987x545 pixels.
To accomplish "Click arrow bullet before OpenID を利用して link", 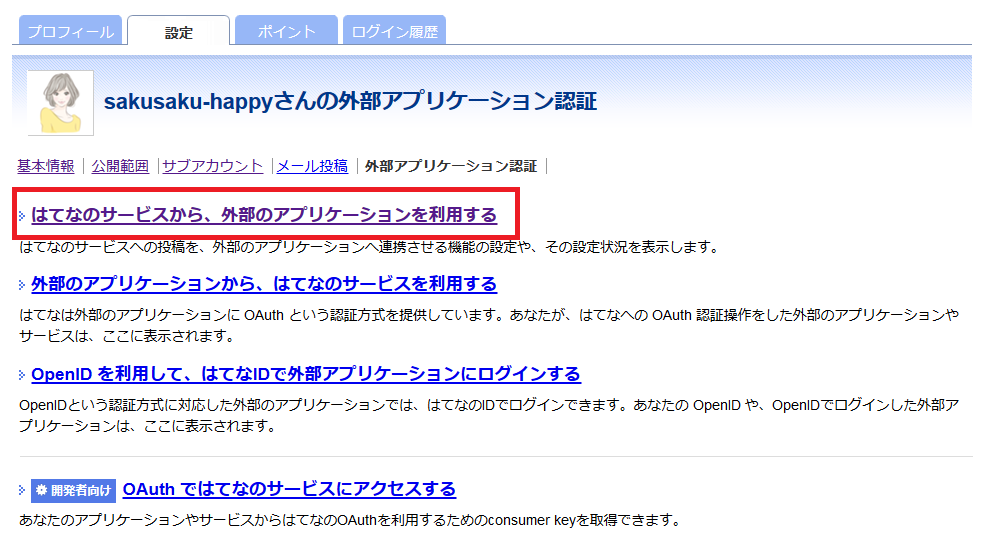I will pyautogui.click(x=22, y=375).
